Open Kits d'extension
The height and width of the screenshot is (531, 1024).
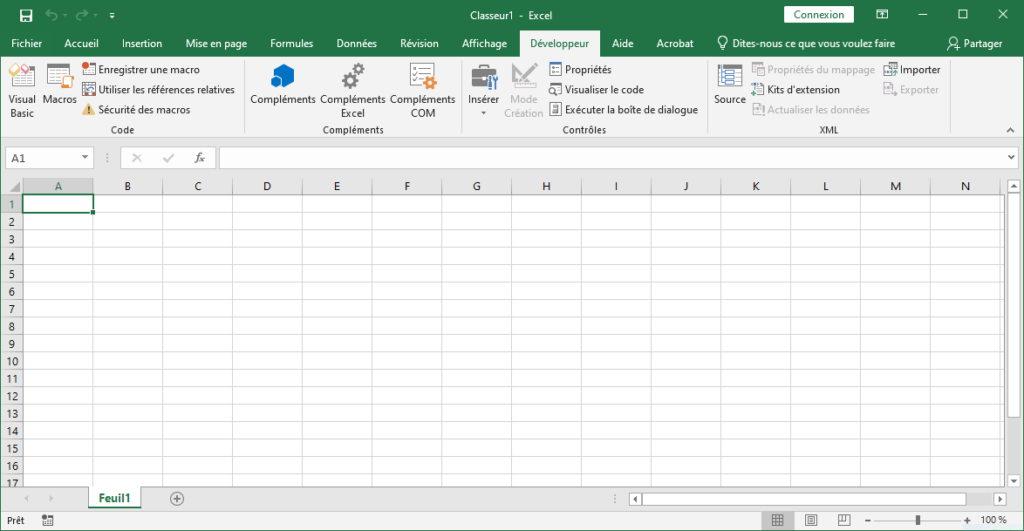click(795, 89)
